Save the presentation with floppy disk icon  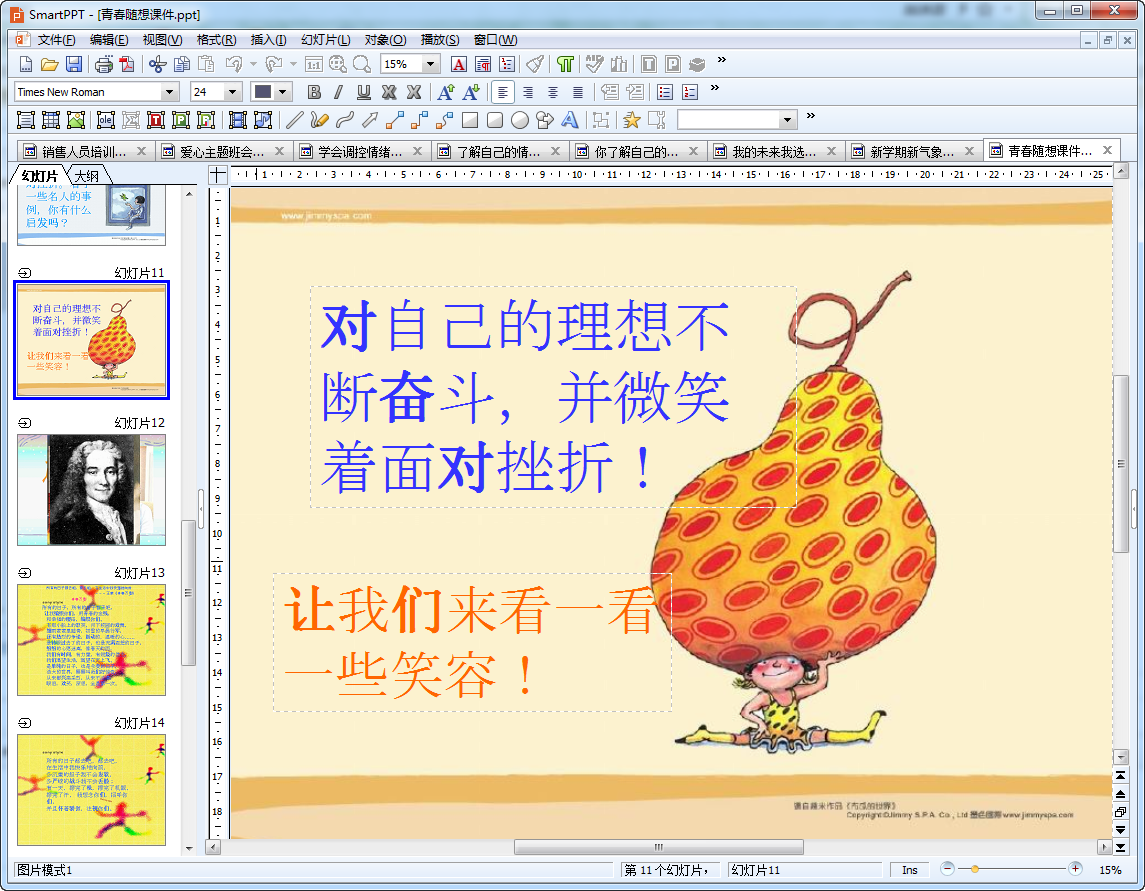pyautogui.click(x=74, y=64)
